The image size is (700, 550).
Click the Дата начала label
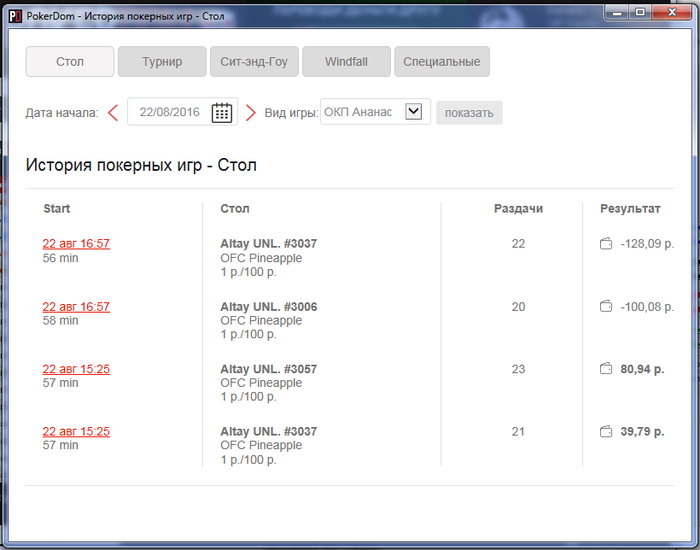62,113
